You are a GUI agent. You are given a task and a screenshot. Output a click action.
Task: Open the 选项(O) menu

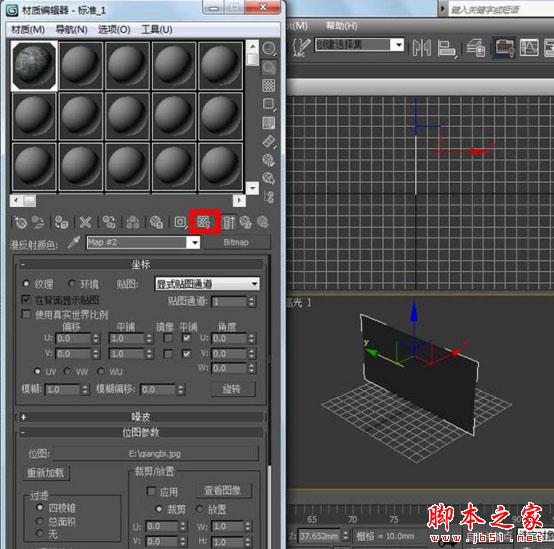pos(114,29)
